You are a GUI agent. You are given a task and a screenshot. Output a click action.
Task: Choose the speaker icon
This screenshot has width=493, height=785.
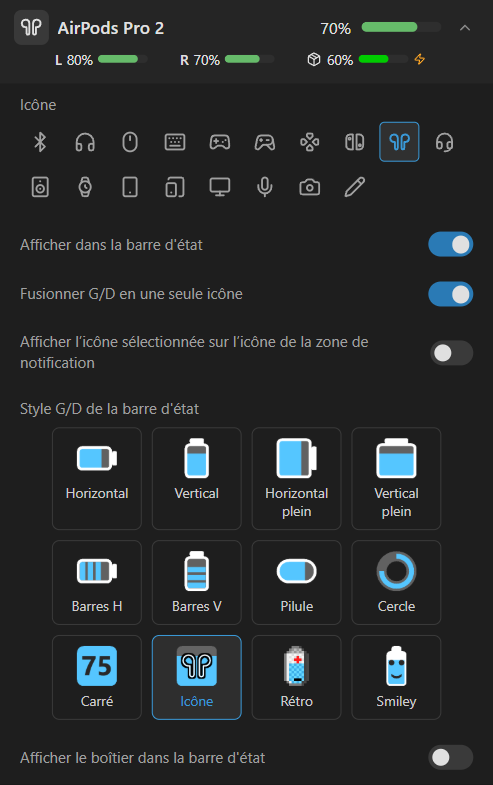tap(40, 187)
